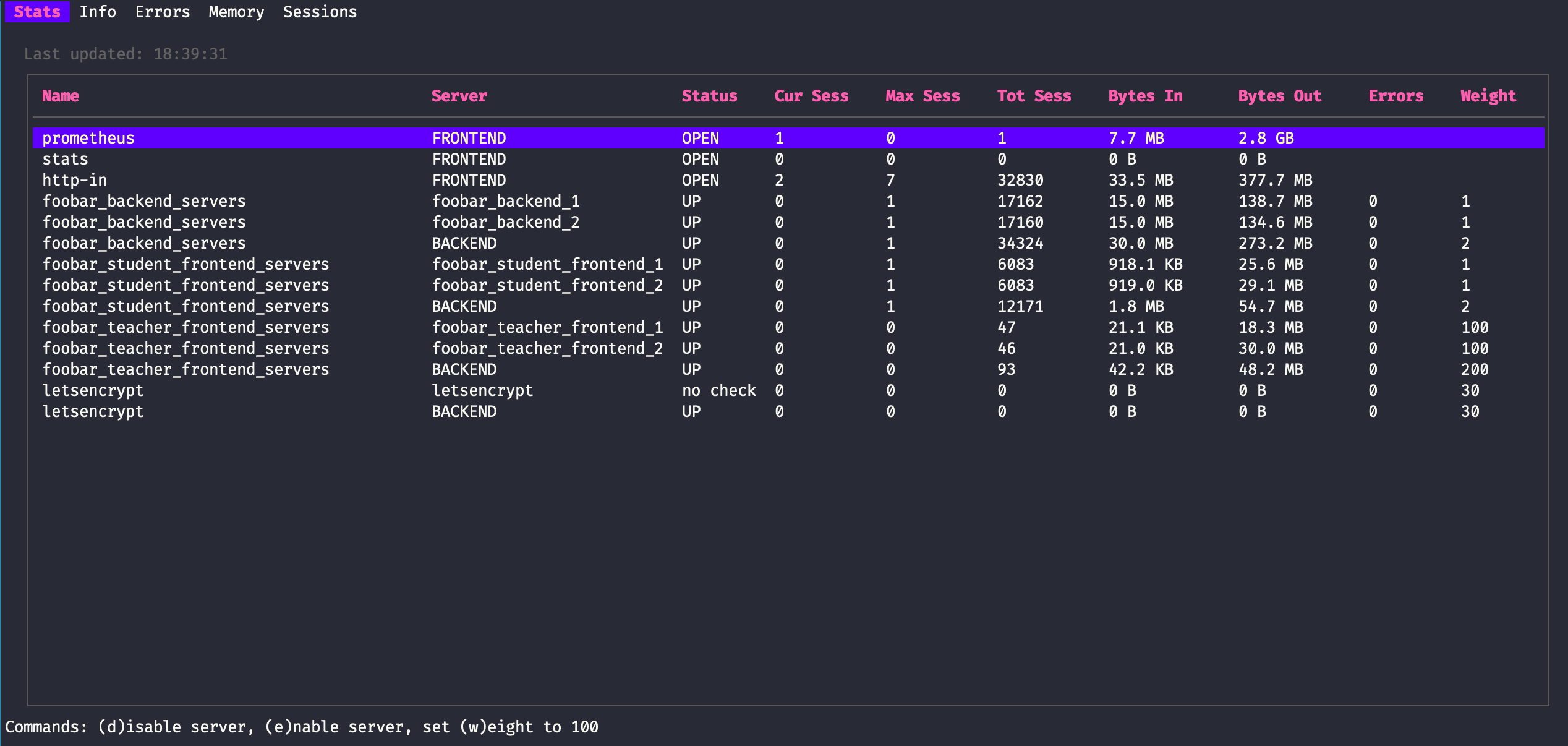Open the Info tab
This screenshot has height=746, width=1568.
pos(98,12)
